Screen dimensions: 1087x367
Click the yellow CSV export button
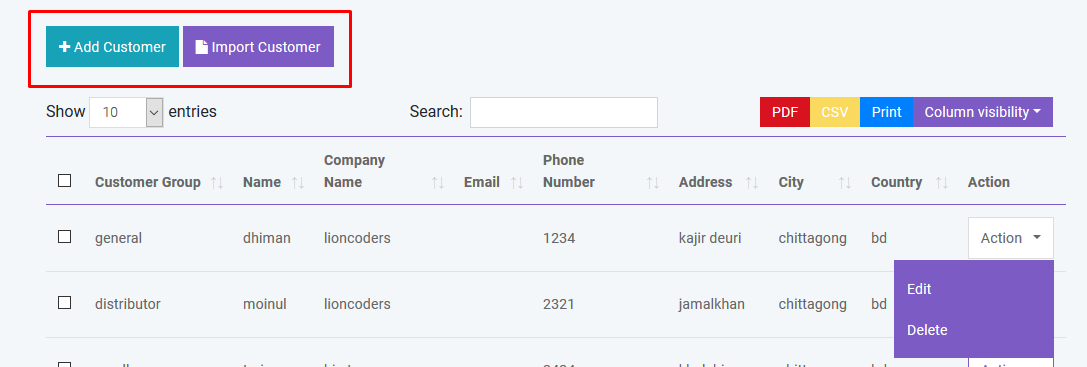click(x=835, y=112)
